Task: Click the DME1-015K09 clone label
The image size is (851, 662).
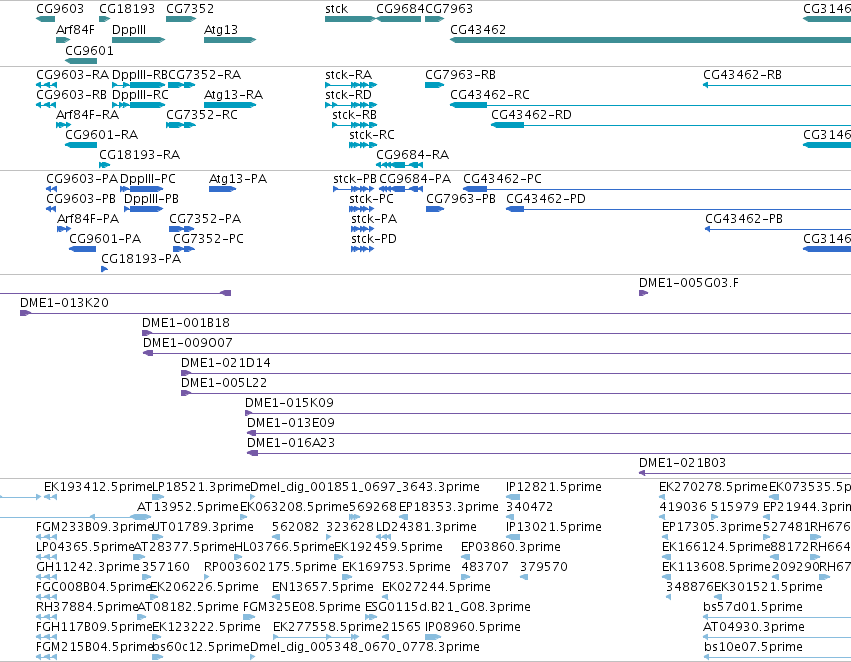Action: pyautogui.click(x=289, y=403)
